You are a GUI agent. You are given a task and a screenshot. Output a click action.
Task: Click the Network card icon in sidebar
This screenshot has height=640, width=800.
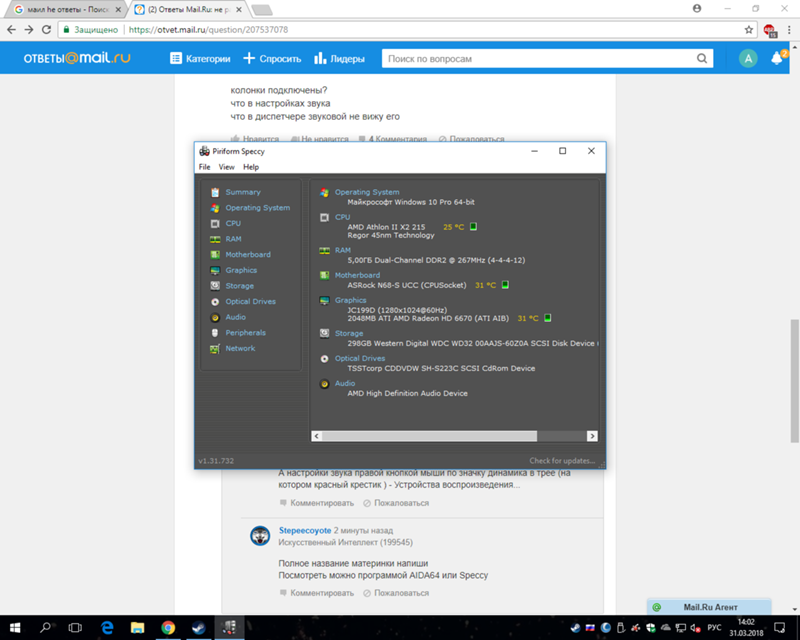point(215,349)
